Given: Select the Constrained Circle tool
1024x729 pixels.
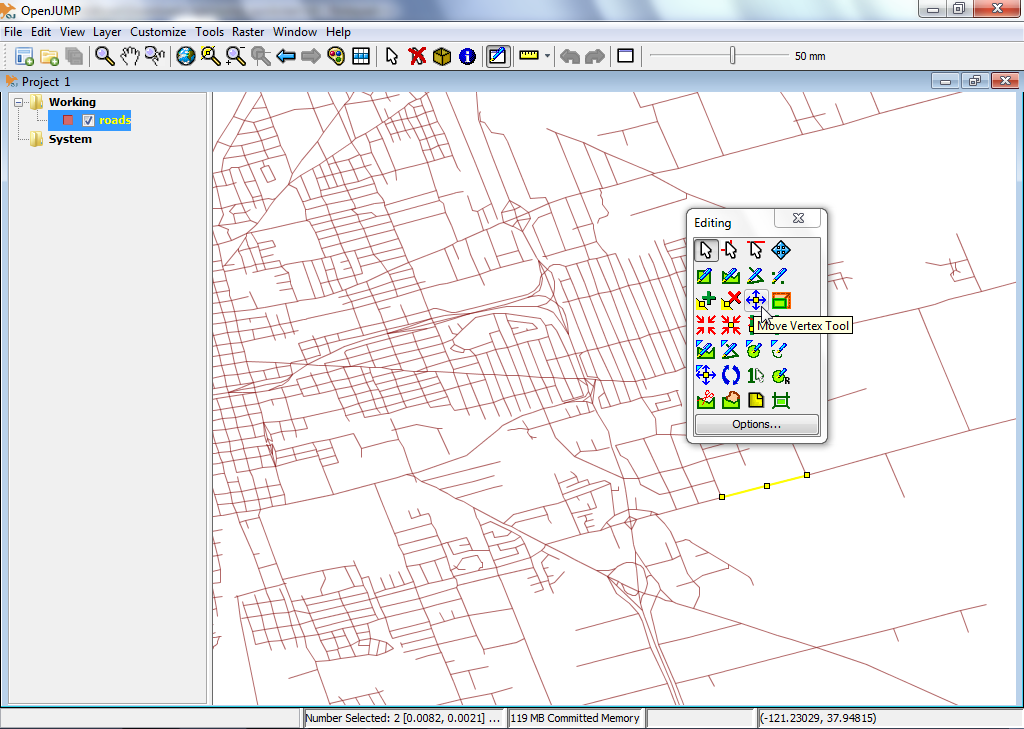Looking at the screenshot, I should point(756,350).
